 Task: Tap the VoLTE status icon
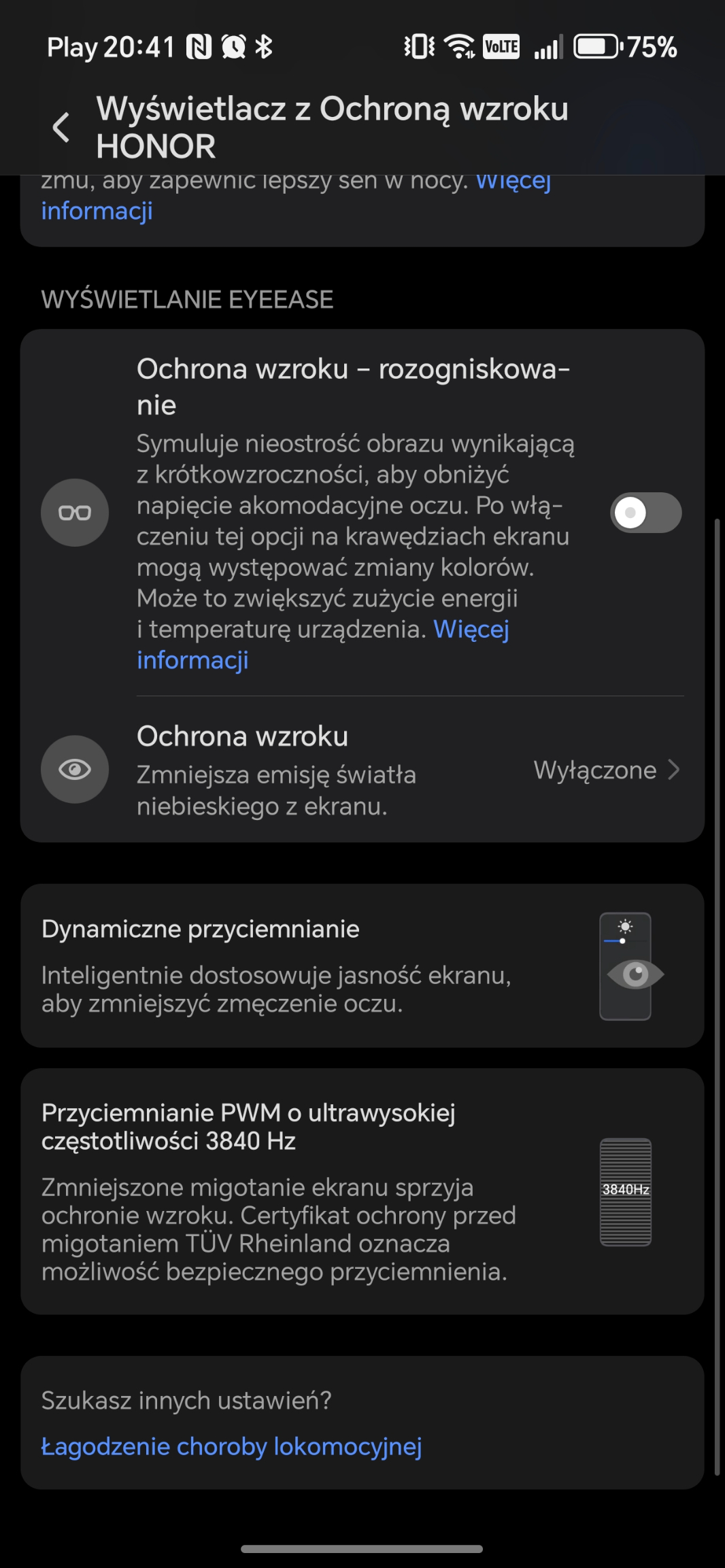point(501,47)
